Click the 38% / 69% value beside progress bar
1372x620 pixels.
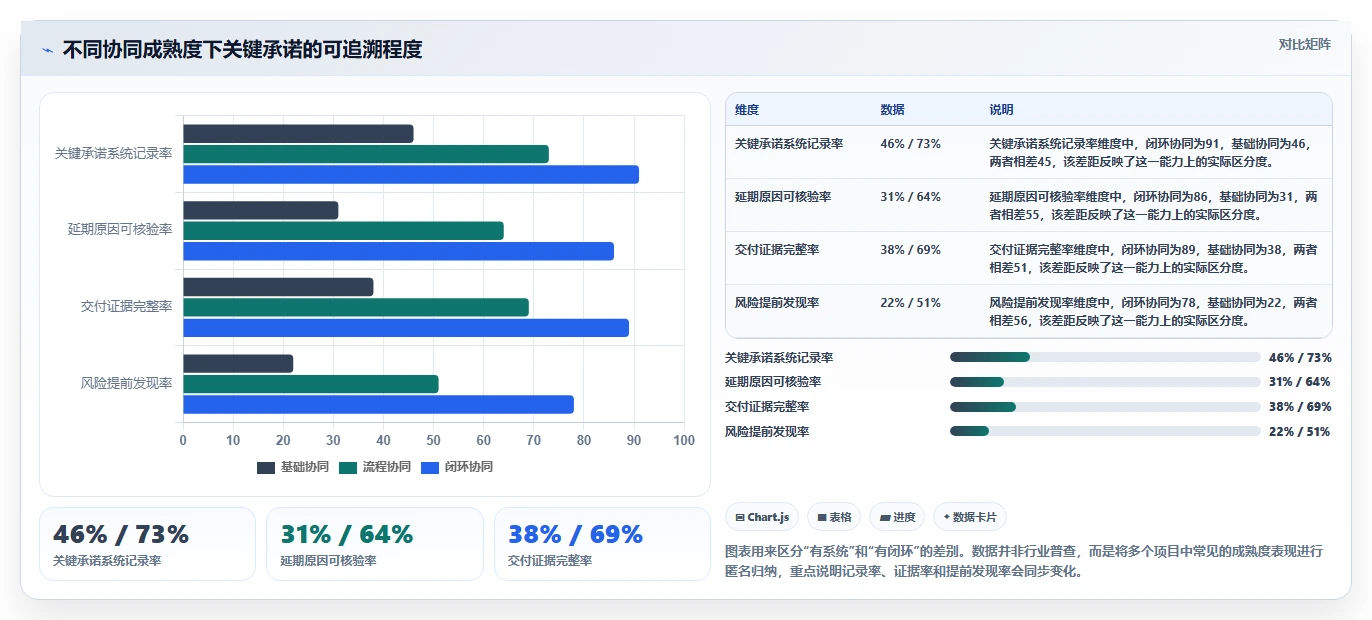tap(1300, 407)
